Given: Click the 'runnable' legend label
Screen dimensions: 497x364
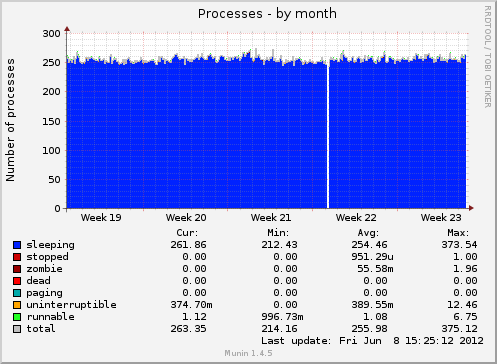Looking at the screenshot, I should click(50, 317).
